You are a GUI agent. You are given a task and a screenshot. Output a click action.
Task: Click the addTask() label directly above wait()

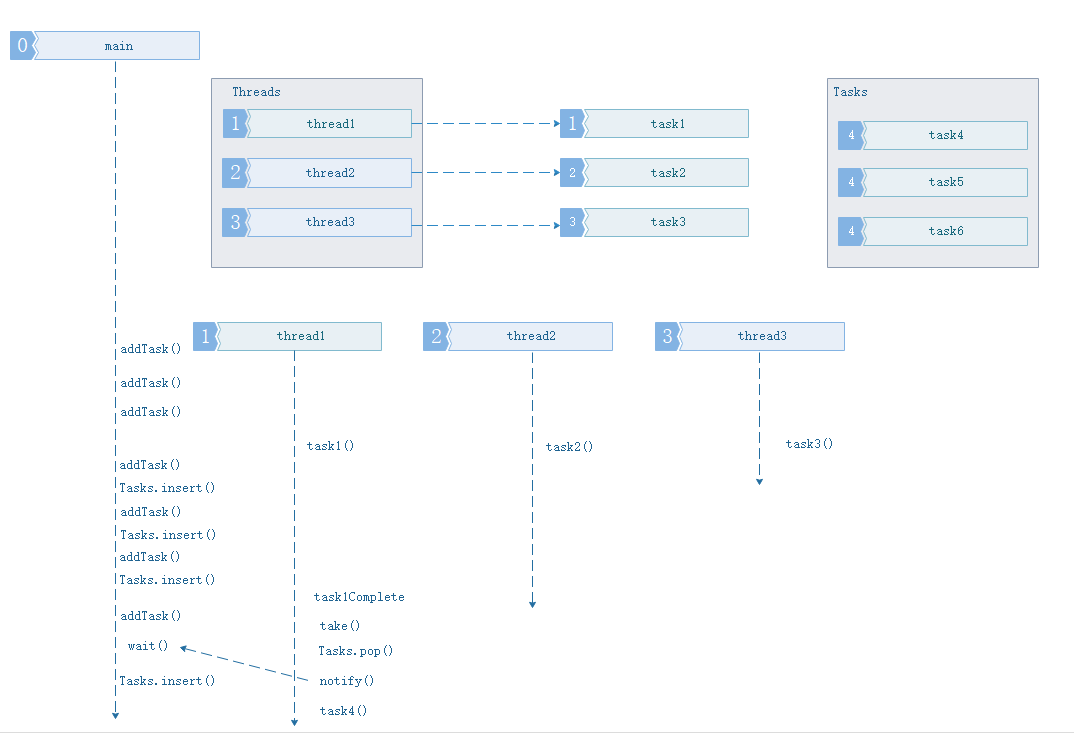click(x=151, y=616)
